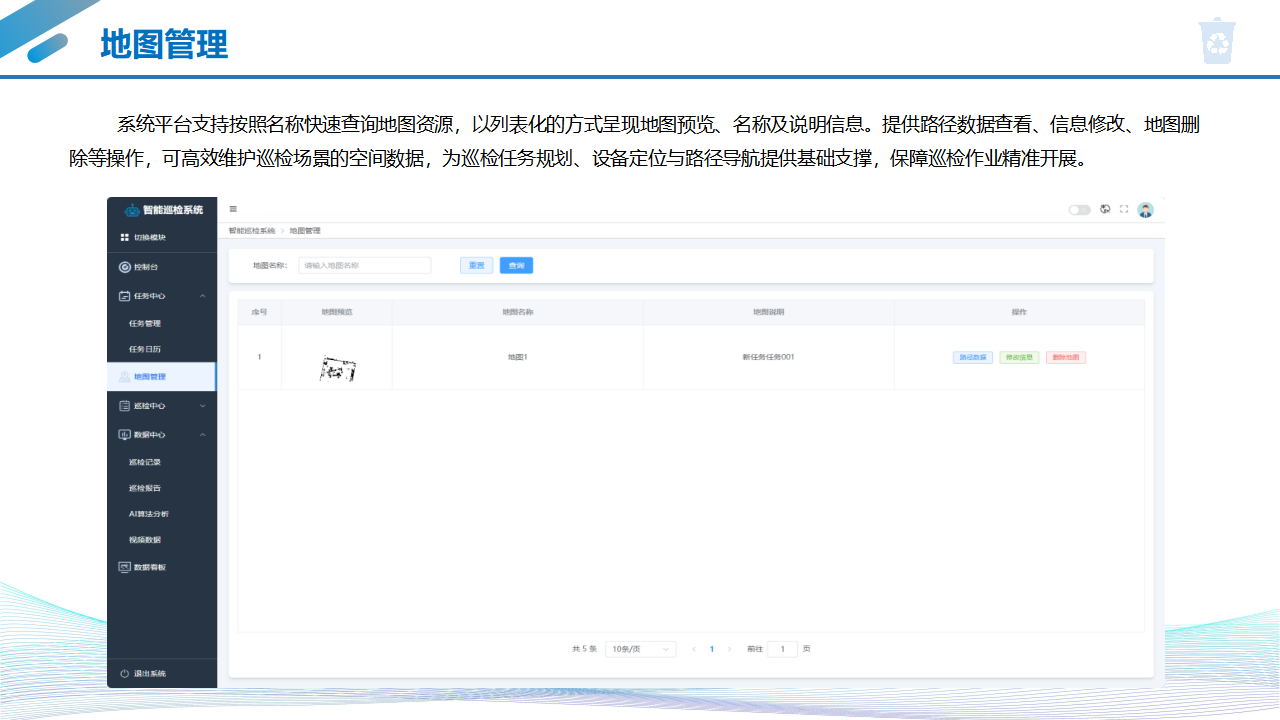The width and height of the screenshot is (1280, 720).
Task: Click the 地图1 name cell
Action: click(x=517, y=357)
